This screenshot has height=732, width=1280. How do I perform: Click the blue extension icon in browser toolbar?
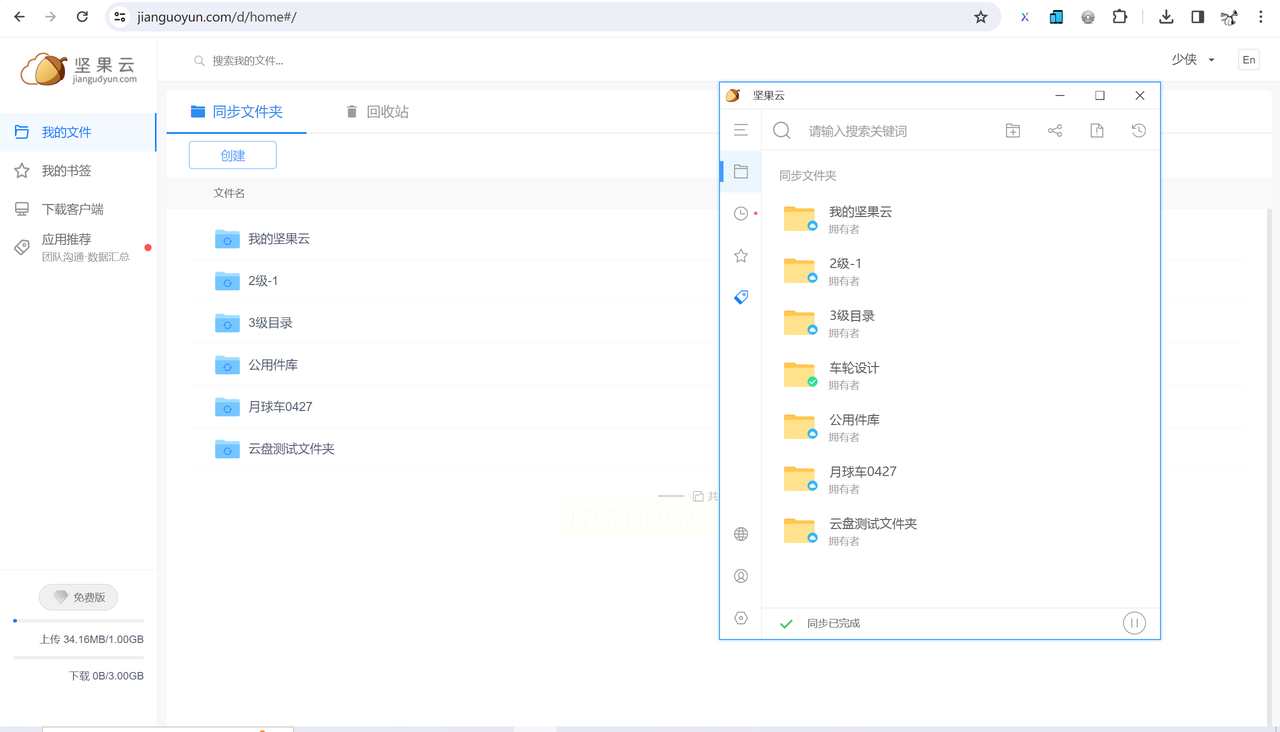(1056, 17)
